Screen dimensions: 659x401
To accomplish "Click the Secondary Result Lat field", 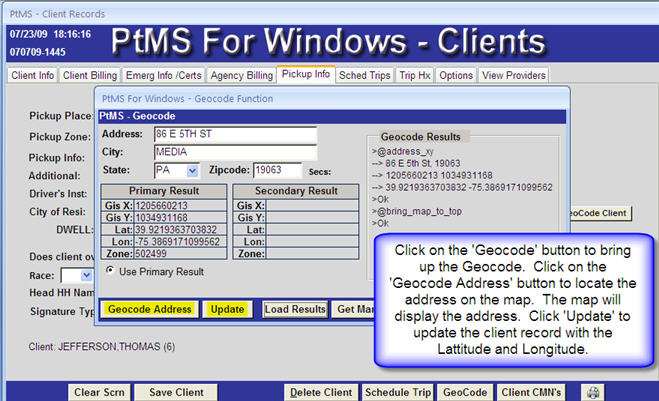I will (x=312, y=230).
